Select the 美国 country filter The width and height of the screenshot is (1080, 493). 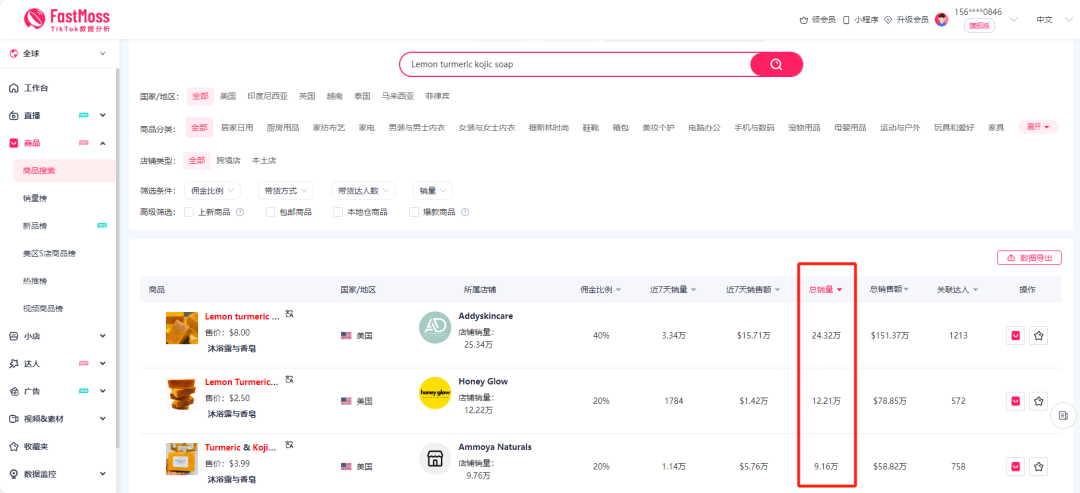228,96
